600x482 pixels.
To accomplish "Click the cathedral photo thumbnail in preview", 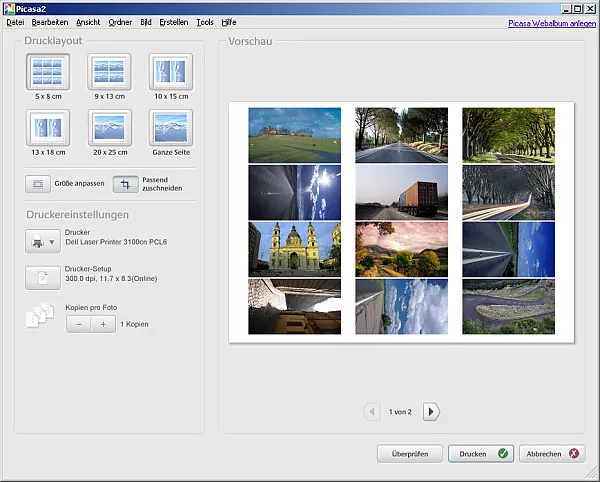I will [294, 248].
